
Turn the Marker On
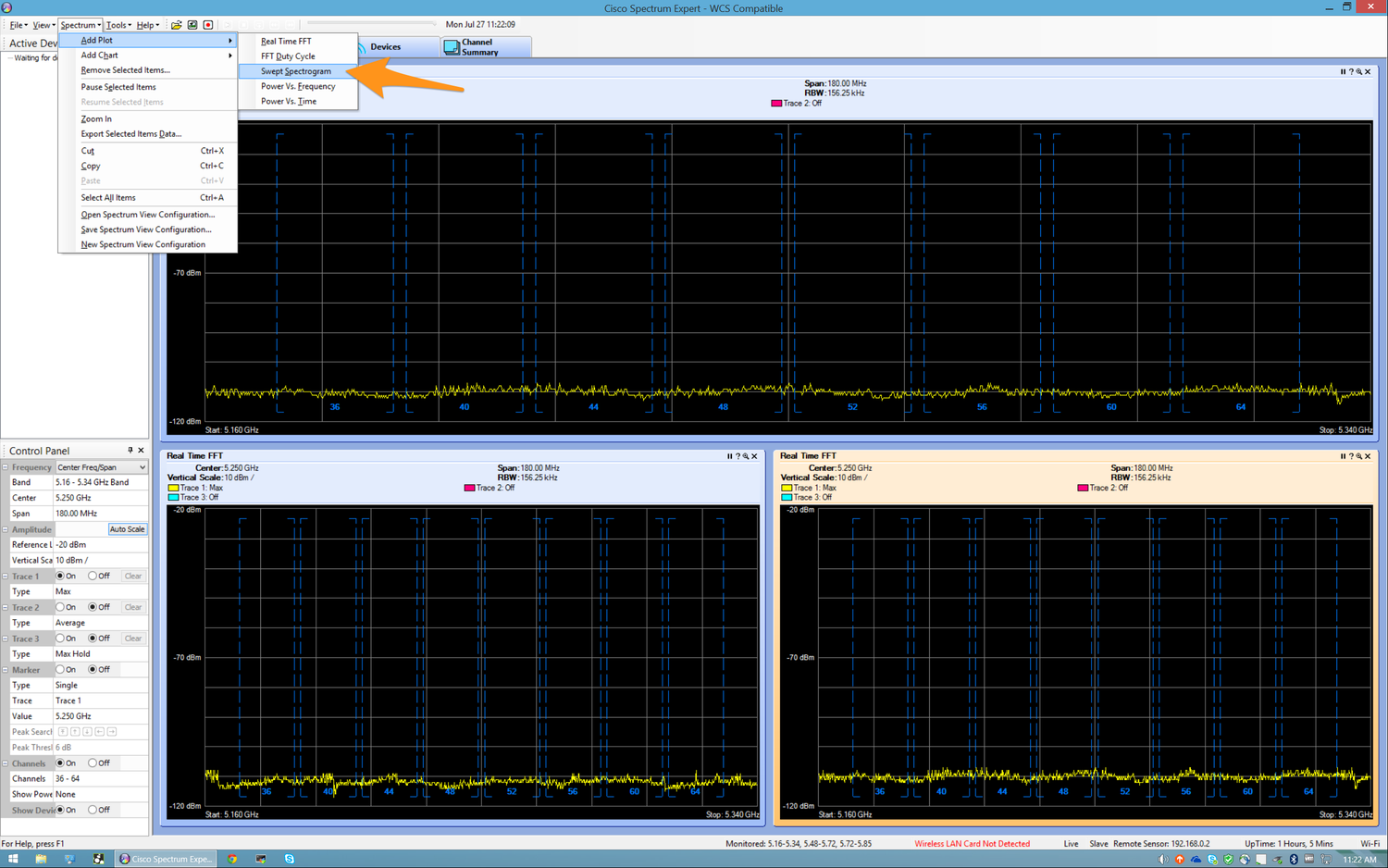point(60,669)
